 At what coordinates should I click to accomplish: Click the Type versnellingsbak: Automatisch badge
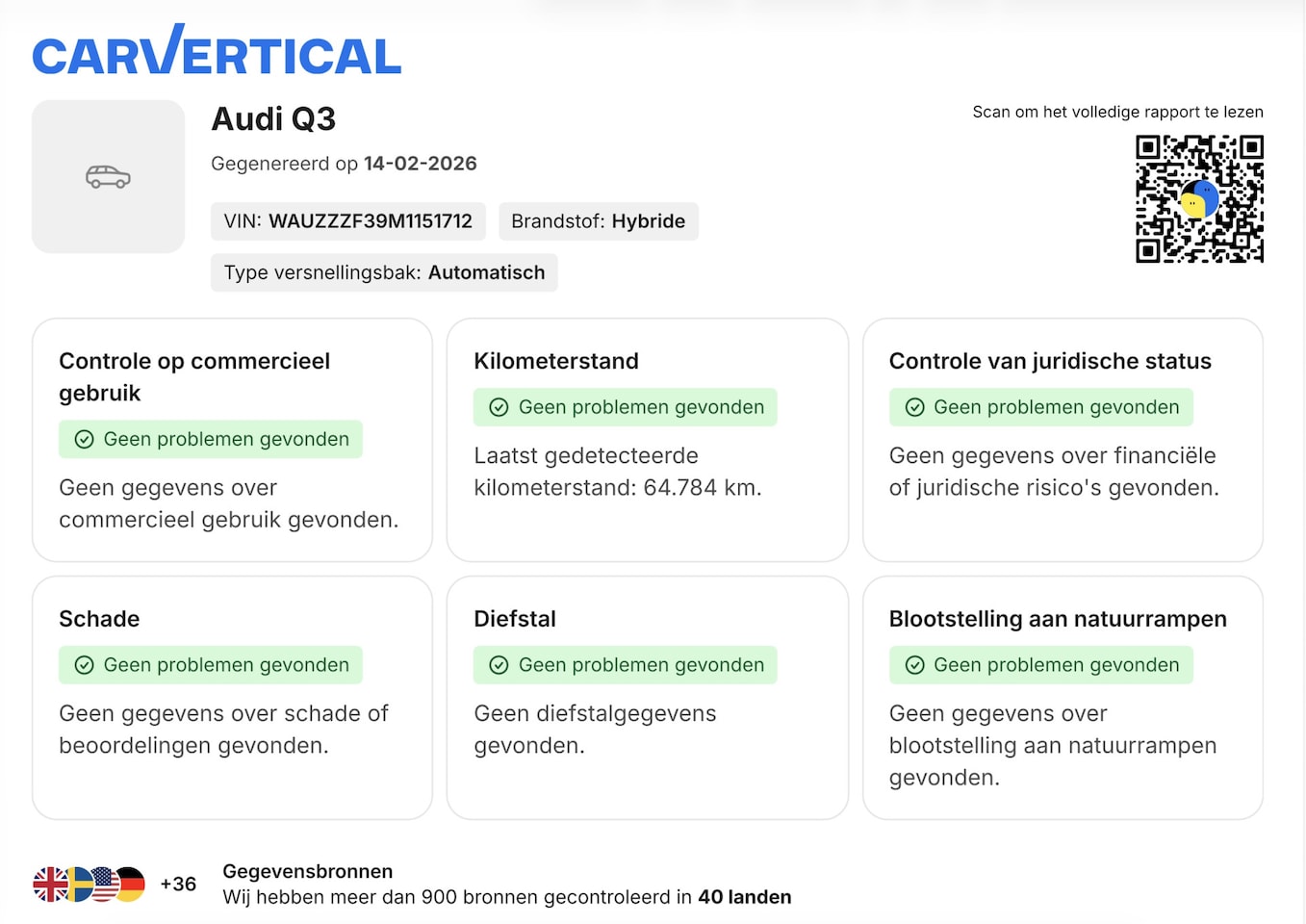384,272
